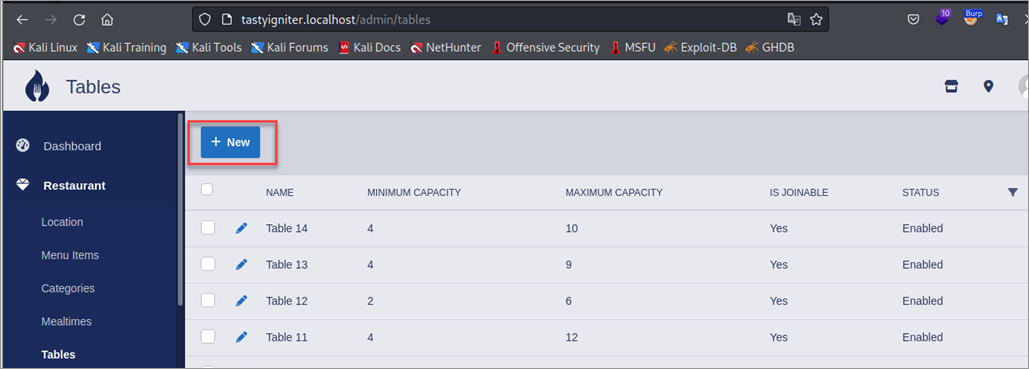Open the Kali Forums bookmark
Screen dimensions: 1029x369
click(x=289, y=47)
